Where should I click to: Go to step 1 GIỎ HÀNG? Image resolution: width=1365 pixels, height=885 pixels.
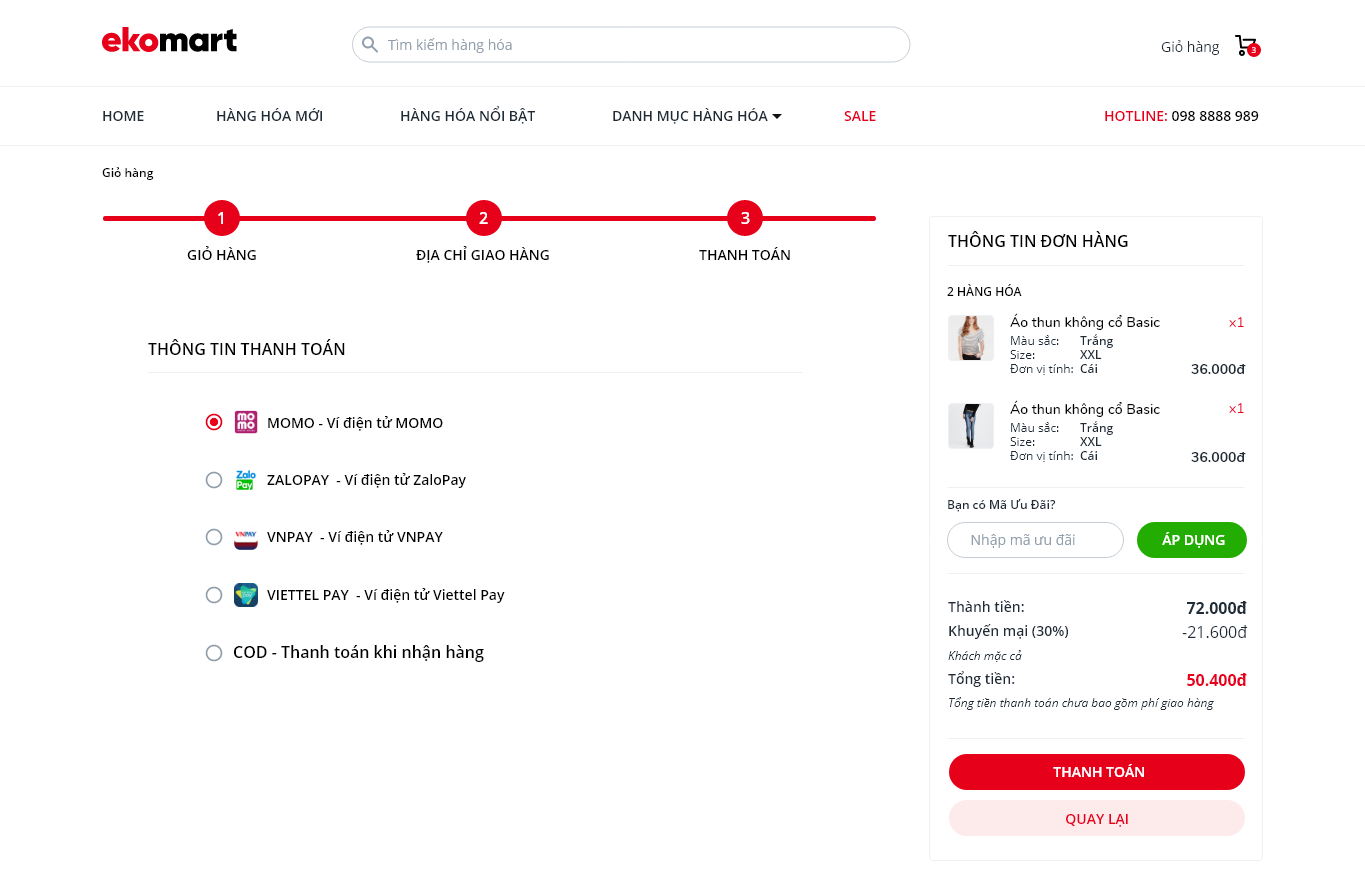222,218
